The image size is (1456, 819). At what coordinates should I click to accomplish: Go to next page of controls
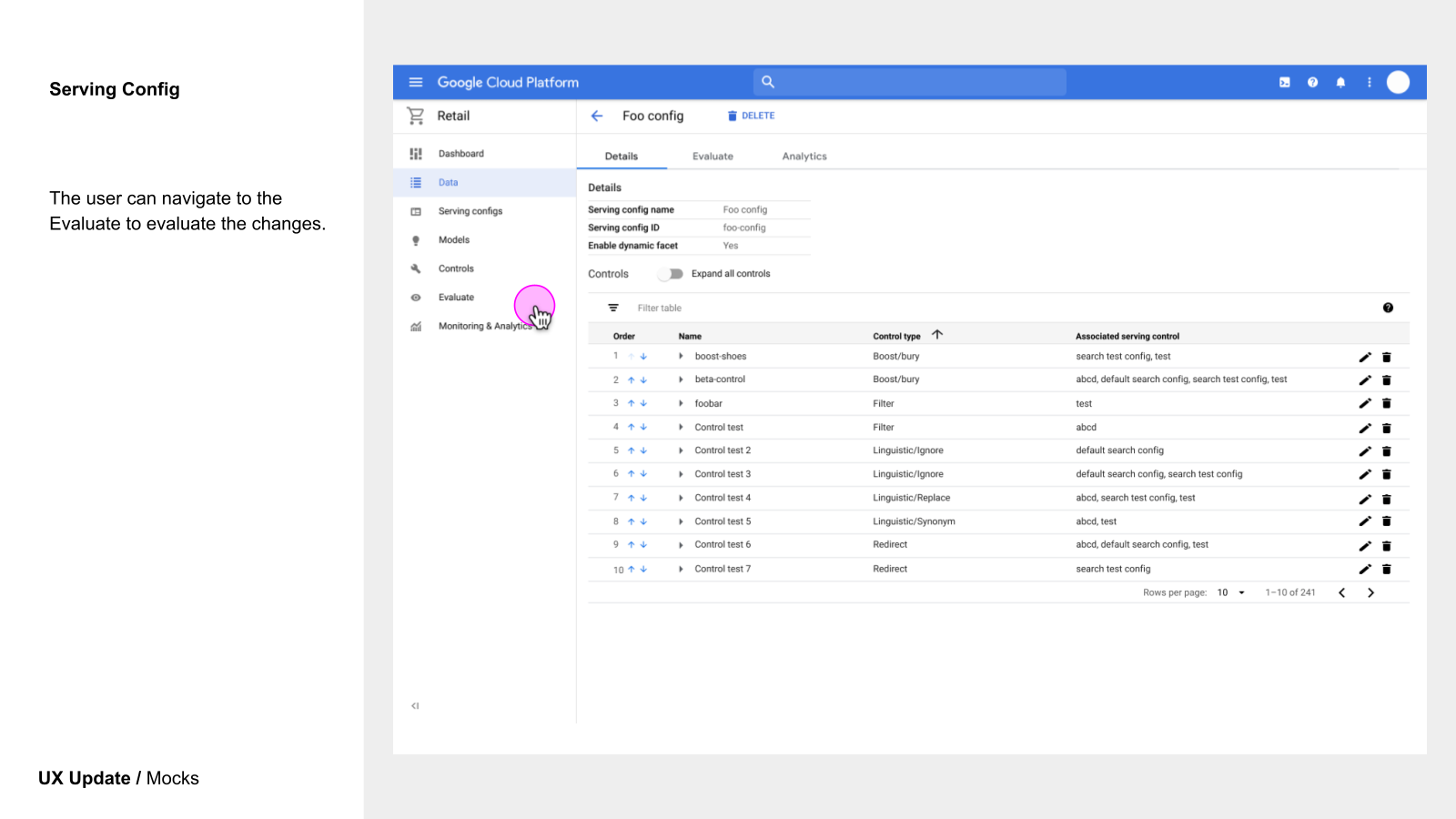(x=1370, y=592)
